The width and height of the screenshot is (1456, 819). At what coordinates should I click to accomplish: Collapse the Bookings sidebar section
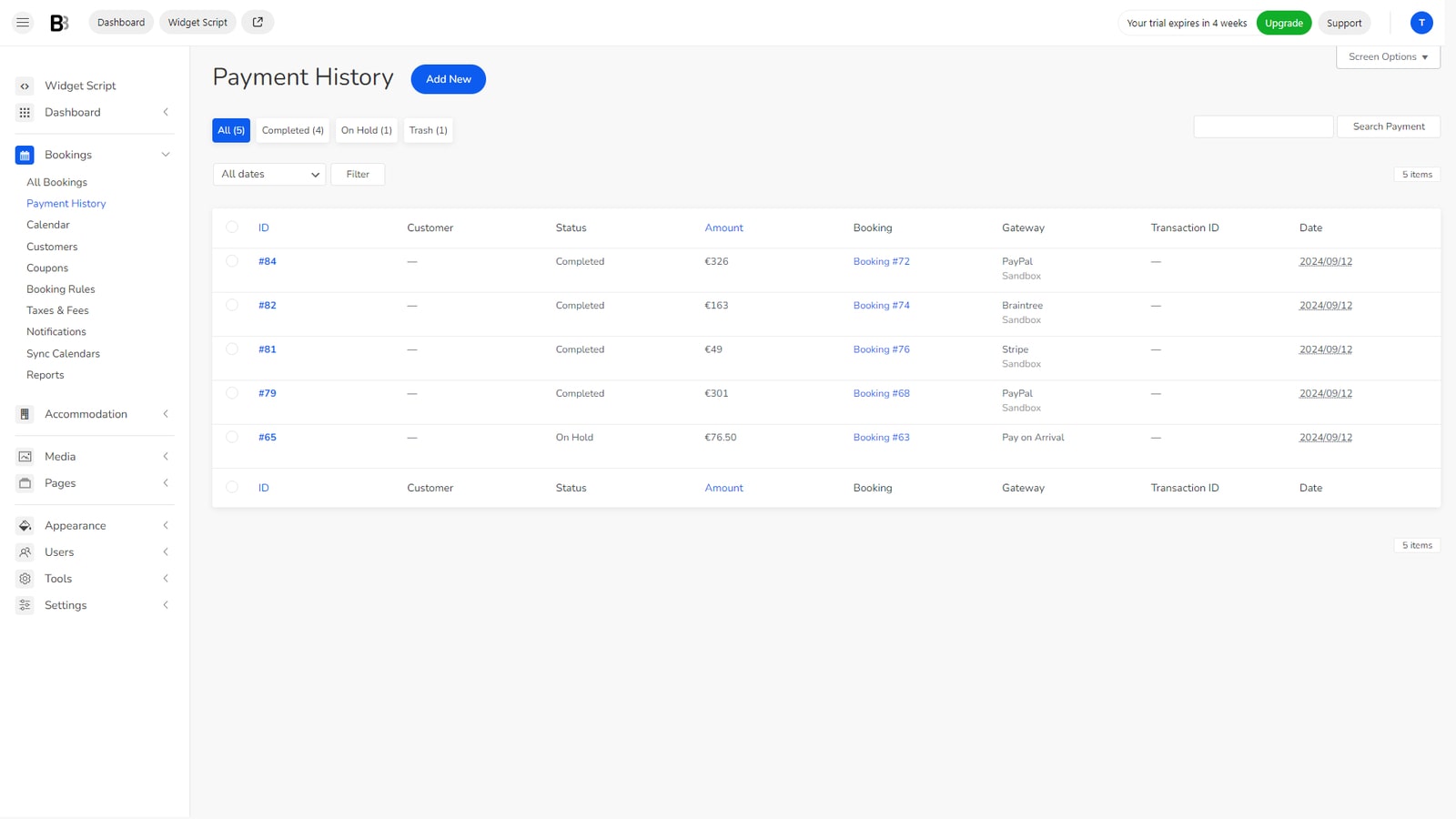pos(166,155)
